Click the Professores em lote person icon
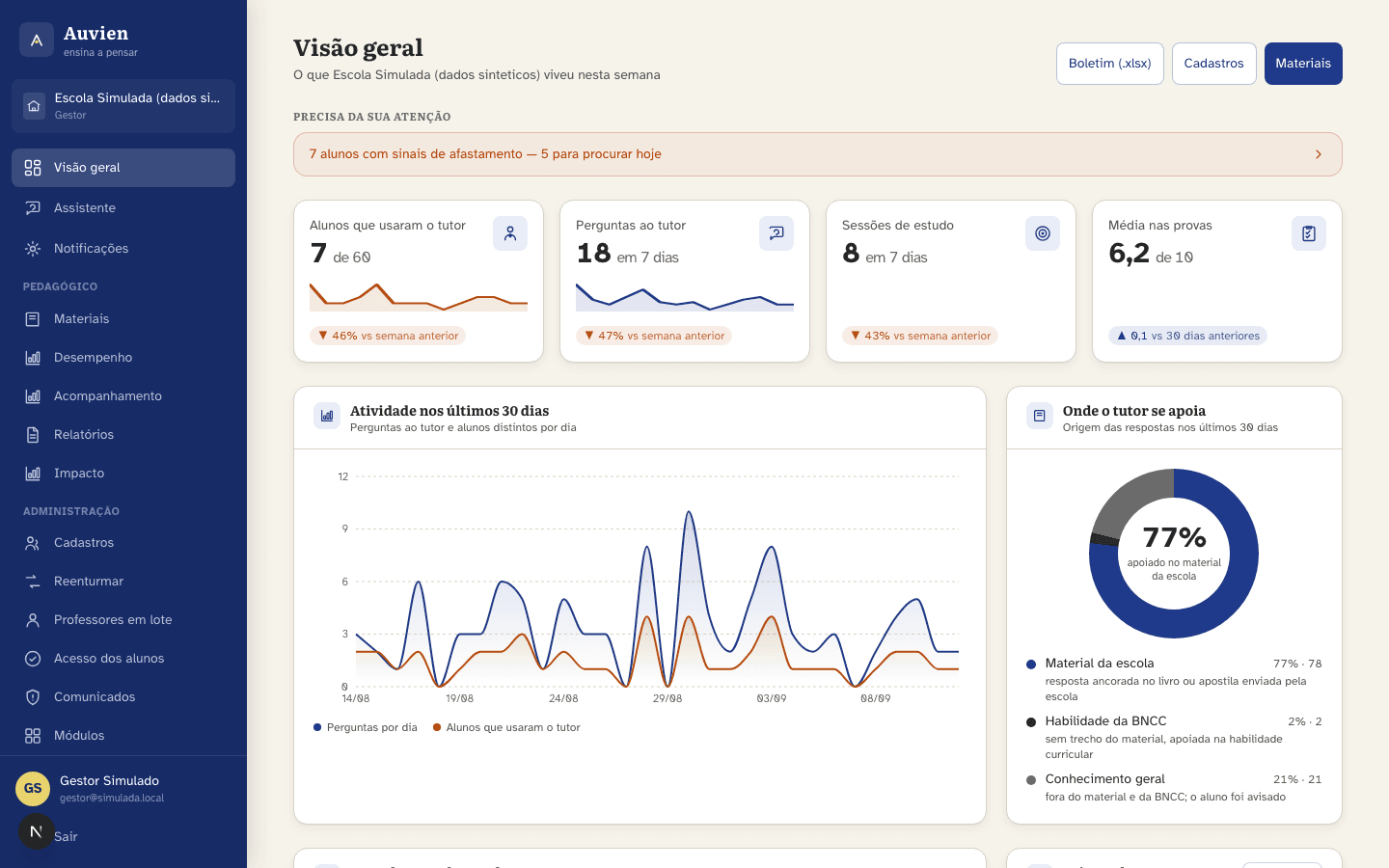The image size is (1389, 868). (x=33, y=620)
